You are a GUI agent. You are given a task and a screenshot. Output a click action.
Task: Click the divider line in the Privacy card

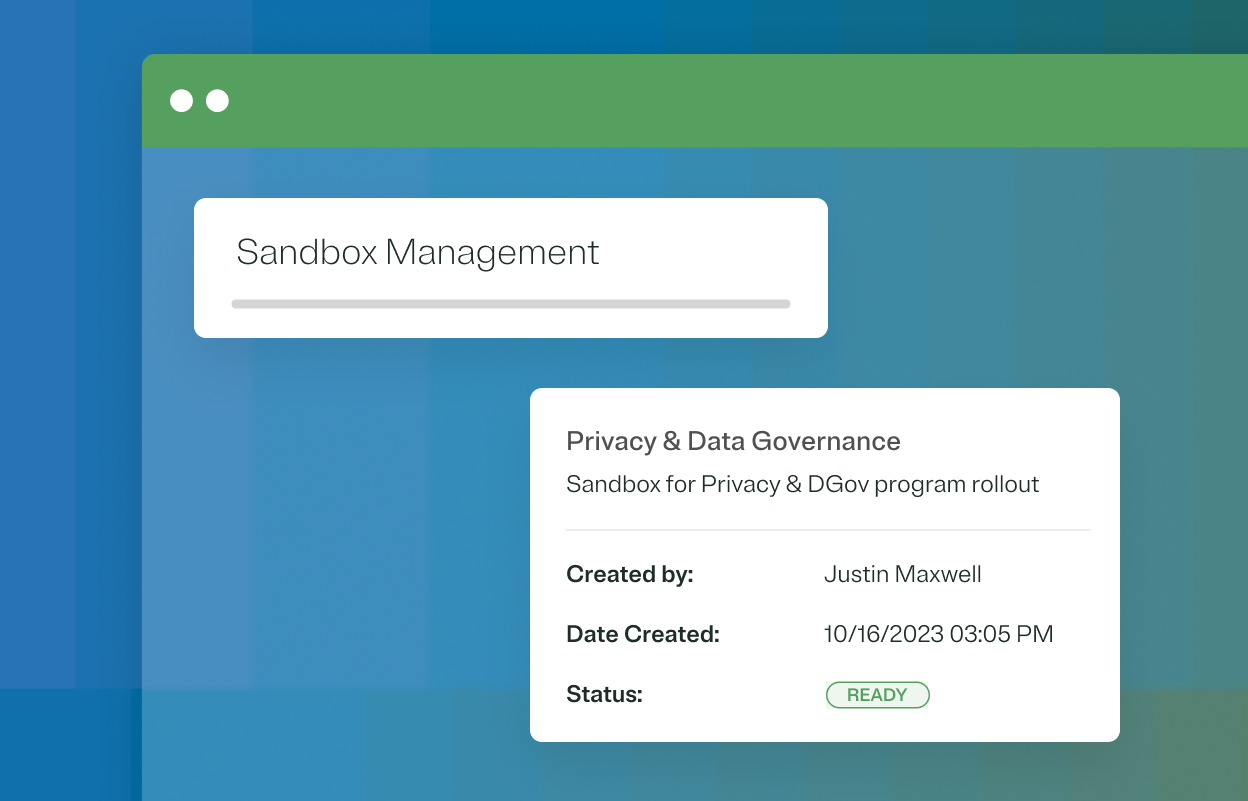click(x=827, y=530)
